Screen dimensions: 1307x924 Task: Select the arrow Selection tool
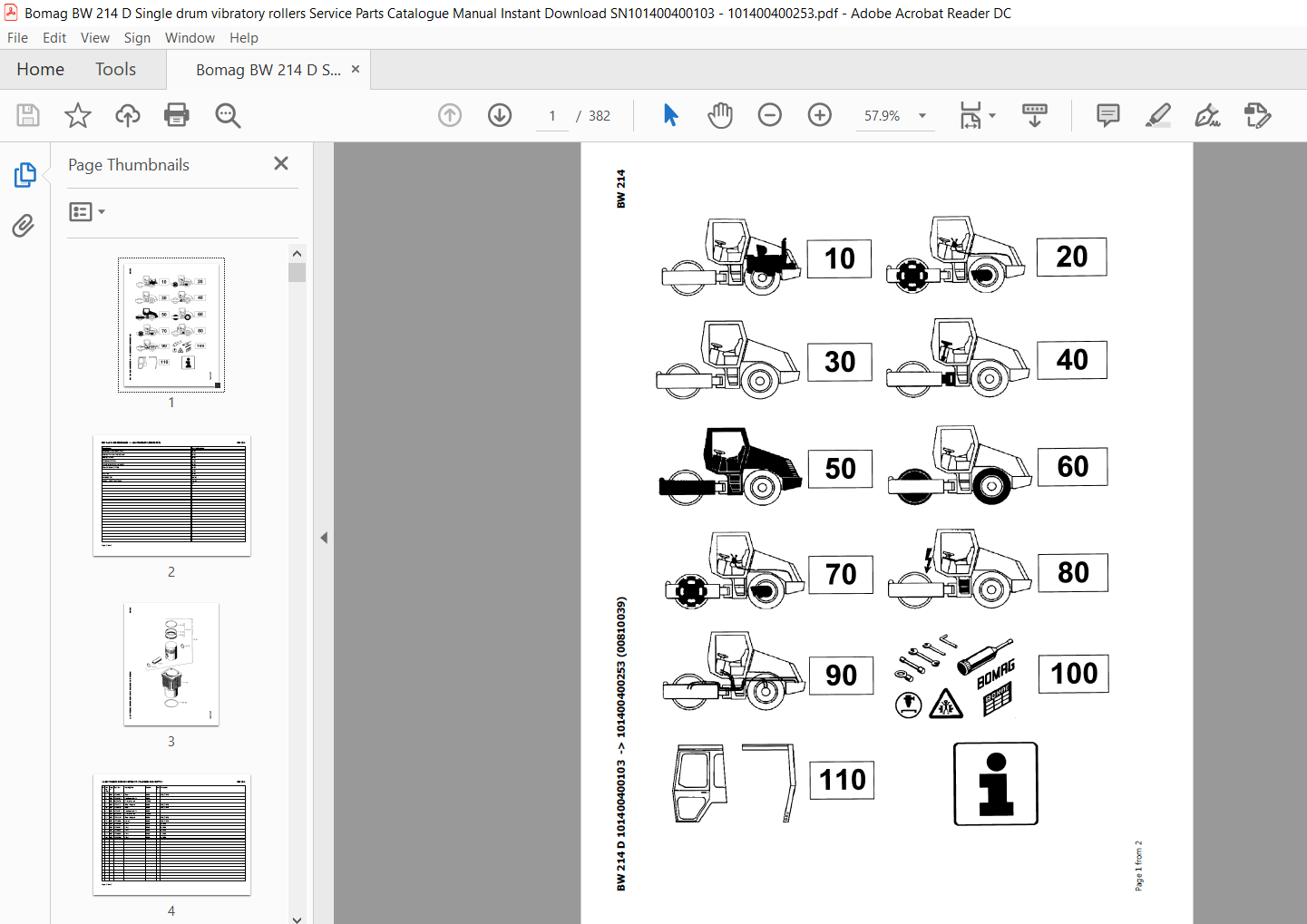click(x=670, y=115)
